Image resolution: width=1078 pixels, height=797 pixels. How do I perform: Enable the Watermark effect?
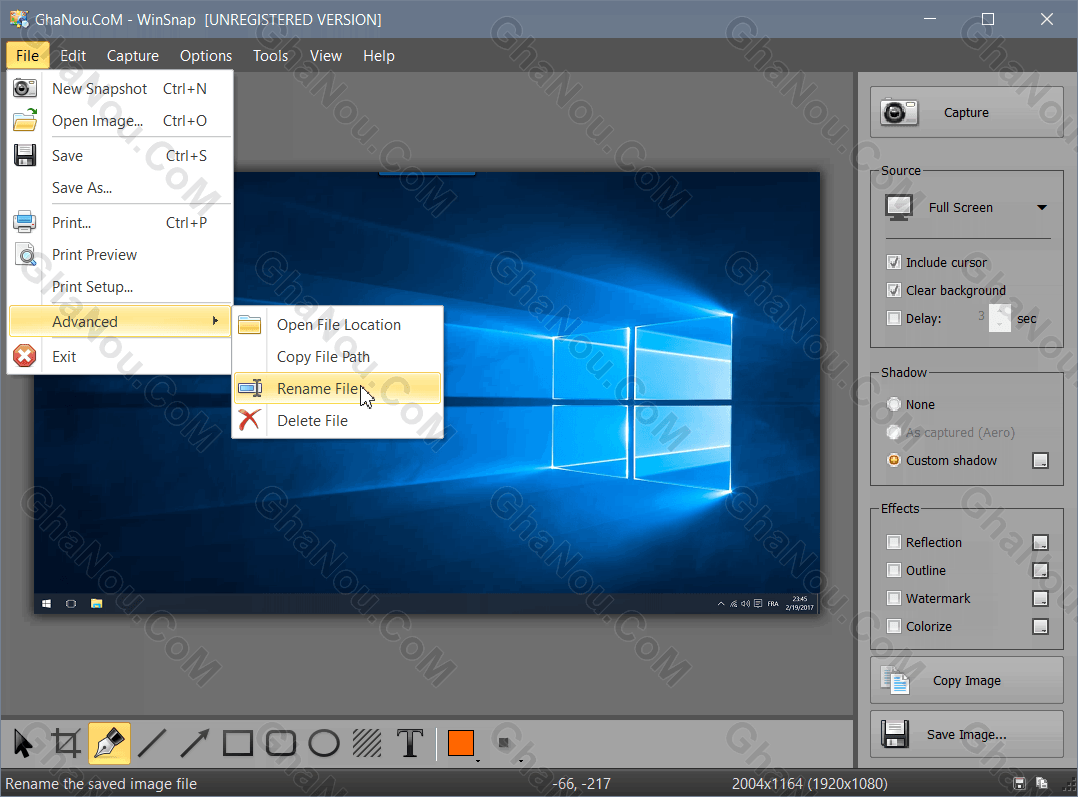tap(894, 599)
